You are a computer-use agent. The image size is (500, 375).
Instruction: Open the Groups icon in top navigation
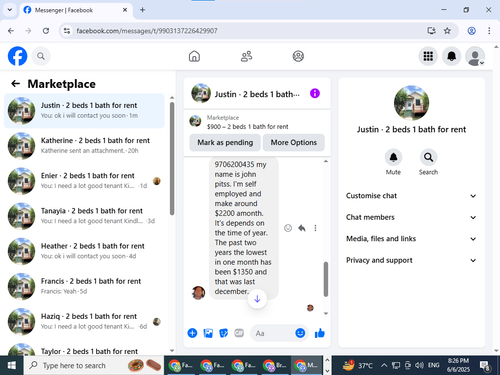click(298, 56)
